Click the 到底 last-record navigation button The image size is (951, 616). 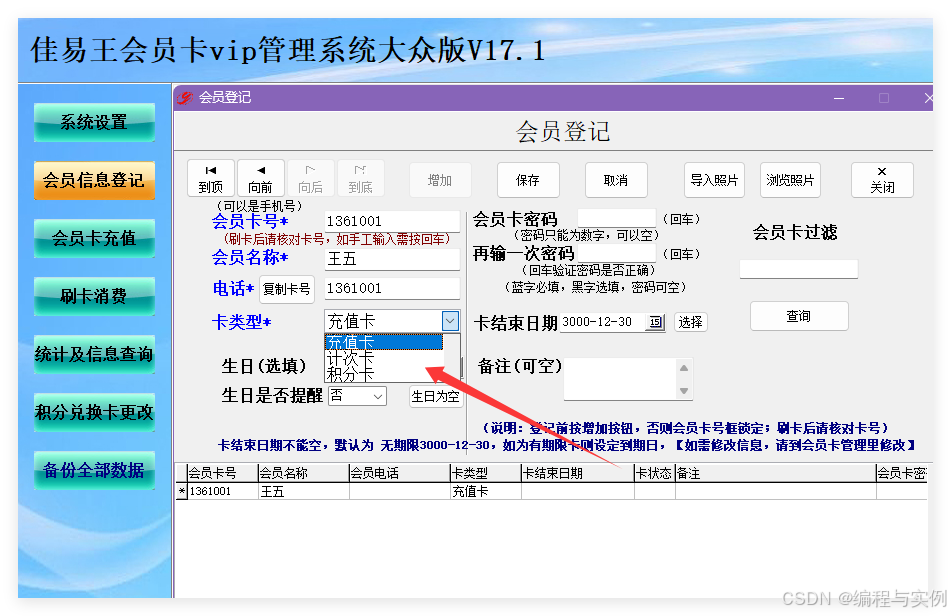coord(360,179)
